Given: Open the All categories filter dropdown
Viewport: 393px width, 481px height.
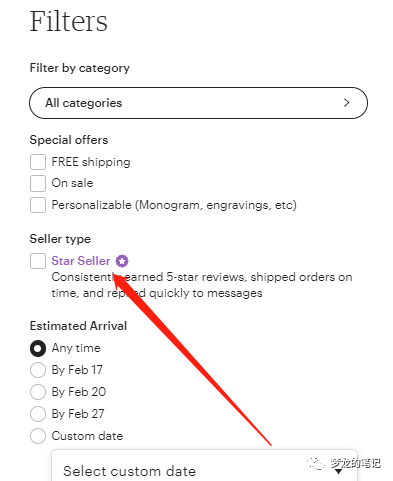Looking at the screenshot, I should (198, 103).
